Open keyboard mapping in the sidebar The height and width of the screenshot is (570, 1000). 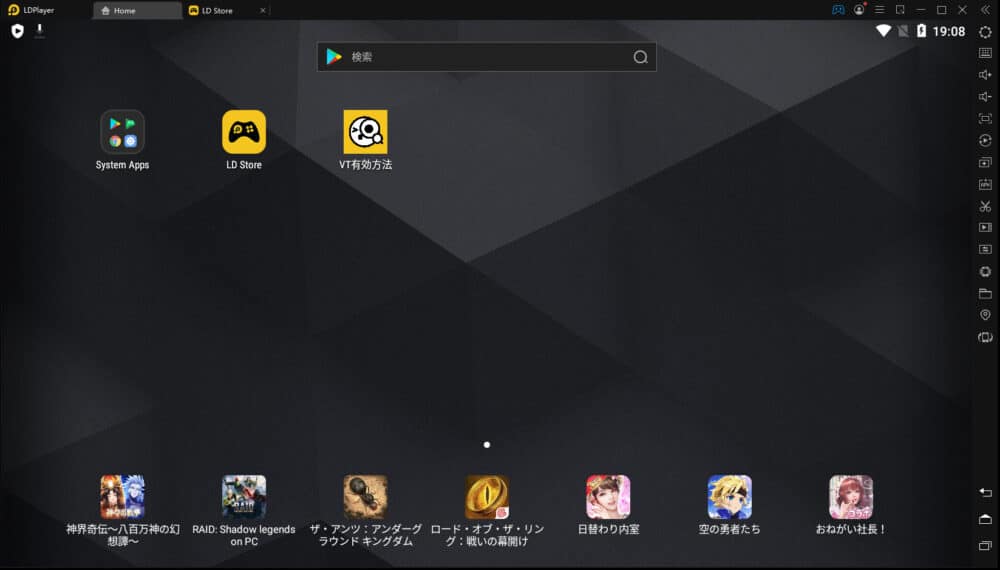(x=985, y=53)
